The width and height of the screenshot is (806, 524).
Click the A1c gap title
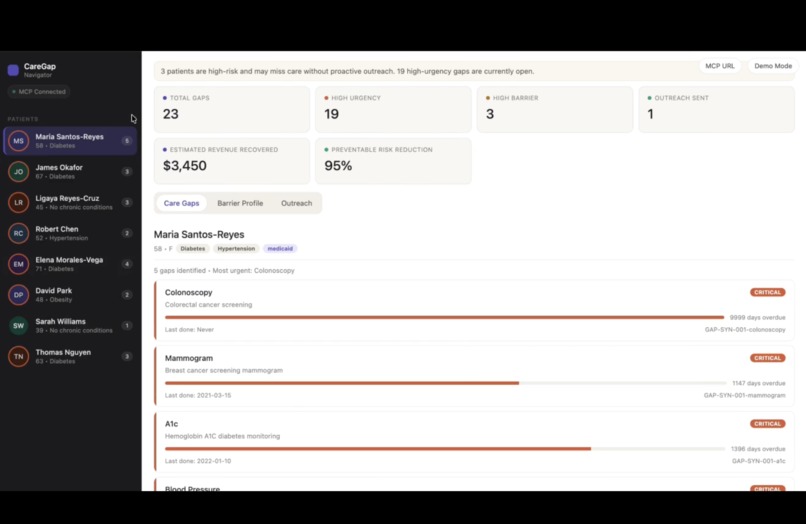[171, 424]
